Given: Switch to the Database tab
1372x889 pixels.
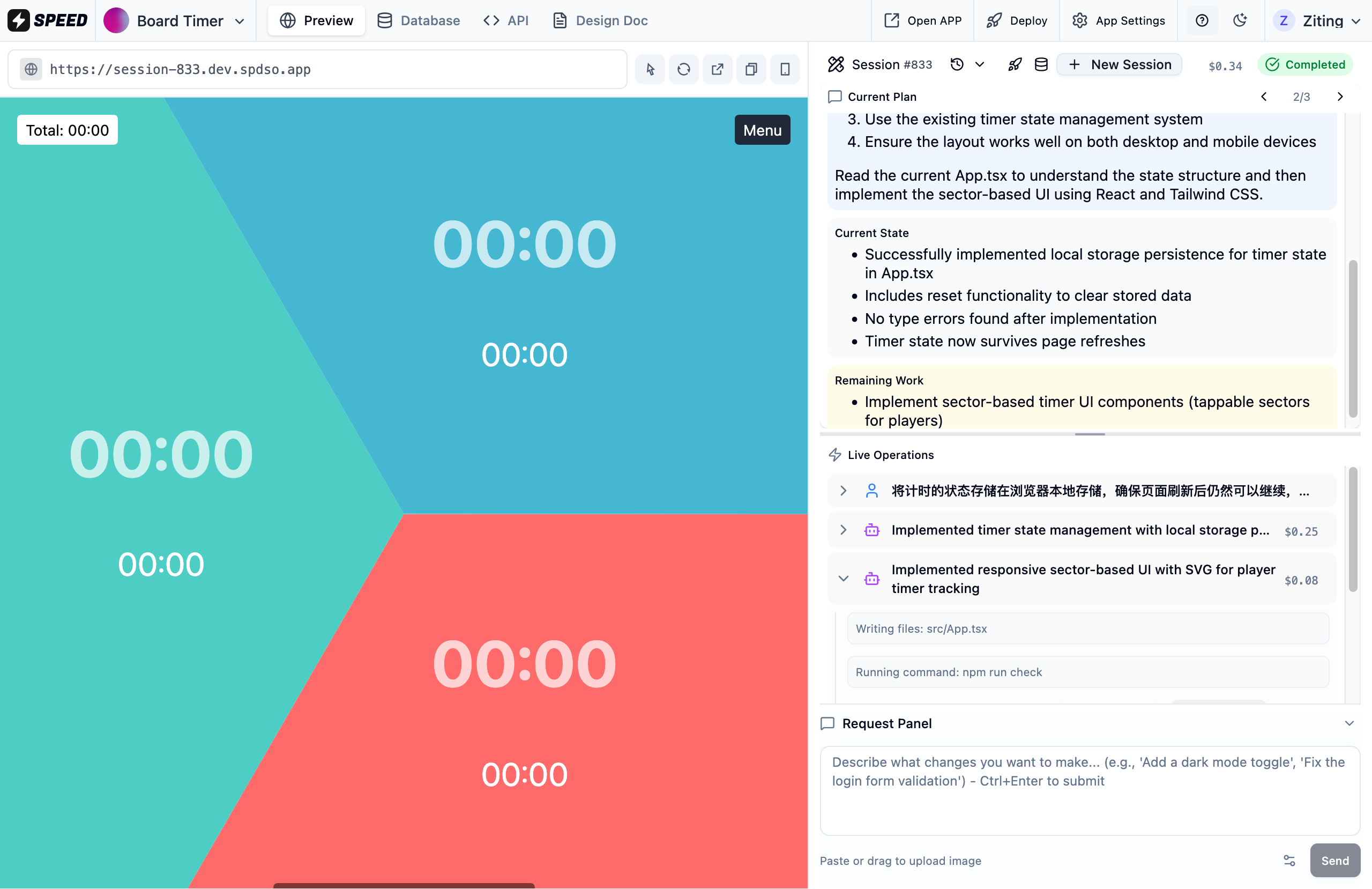Looking at the screenshot, I should pos(419,20).
